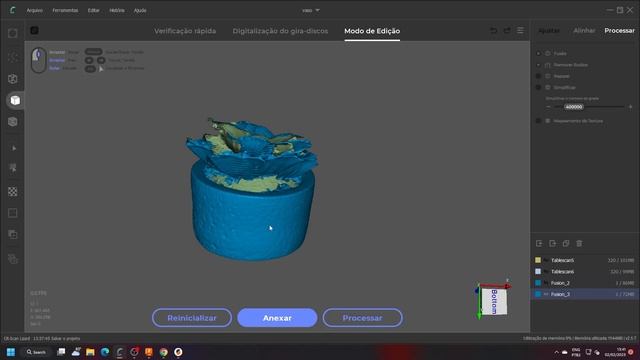Open the Arquivo menu

pyautogui.click(x=35, y=10)
